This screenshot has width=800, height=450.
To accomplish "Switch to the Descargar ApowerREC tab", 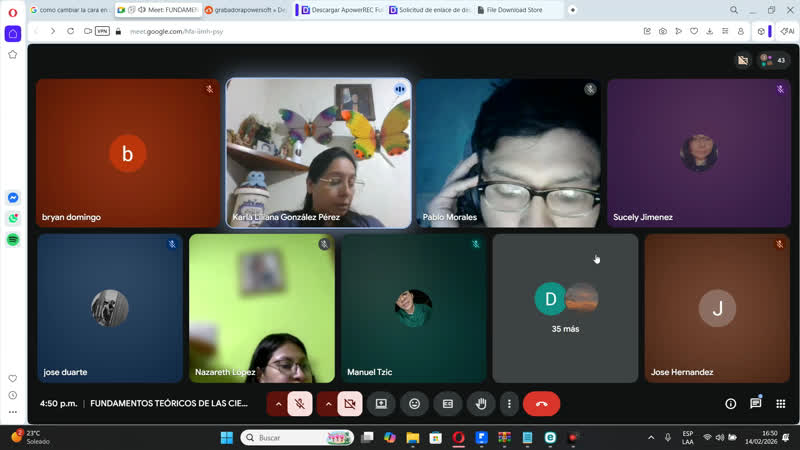I will coord(340,10).
